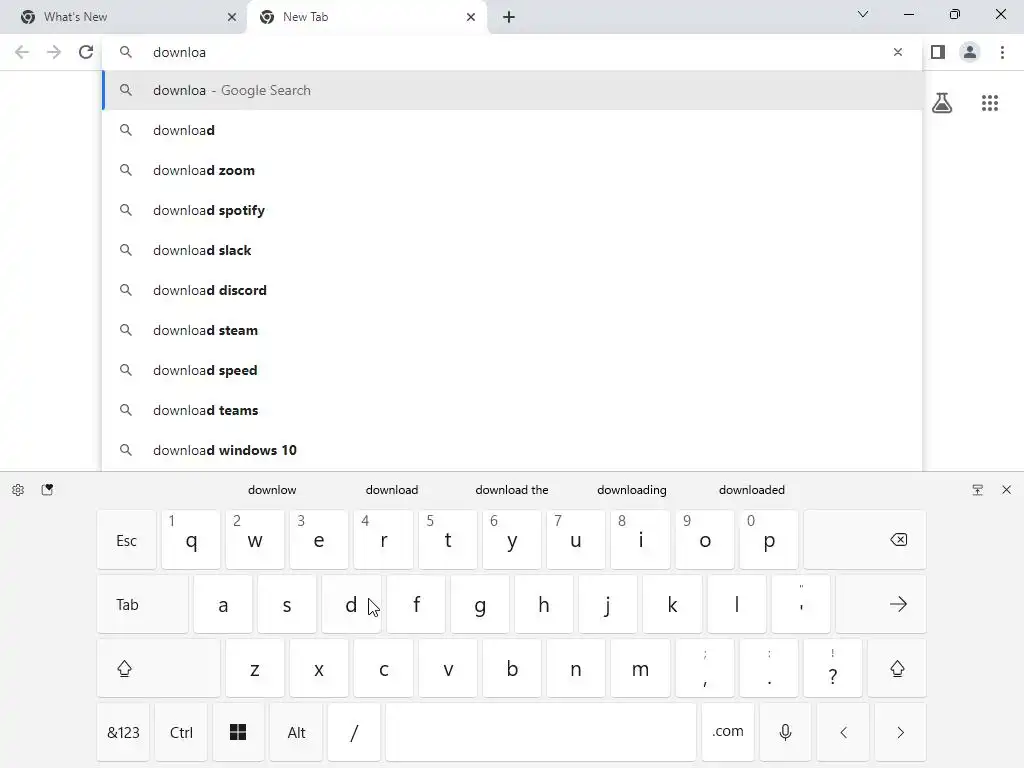Tap the period key

(769, 669)
